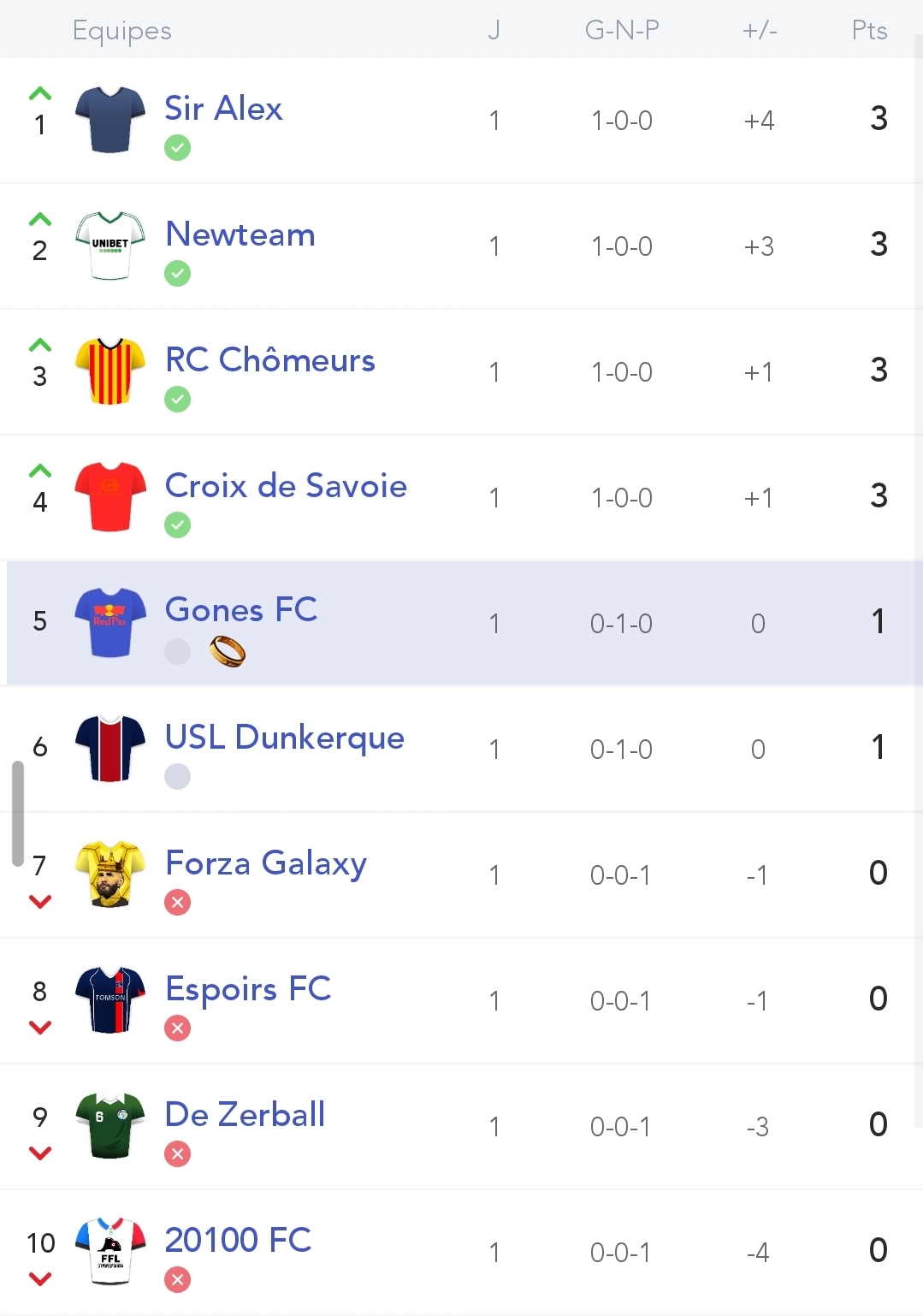Click Sir Alex navy jersey icon

click(110, 120)
